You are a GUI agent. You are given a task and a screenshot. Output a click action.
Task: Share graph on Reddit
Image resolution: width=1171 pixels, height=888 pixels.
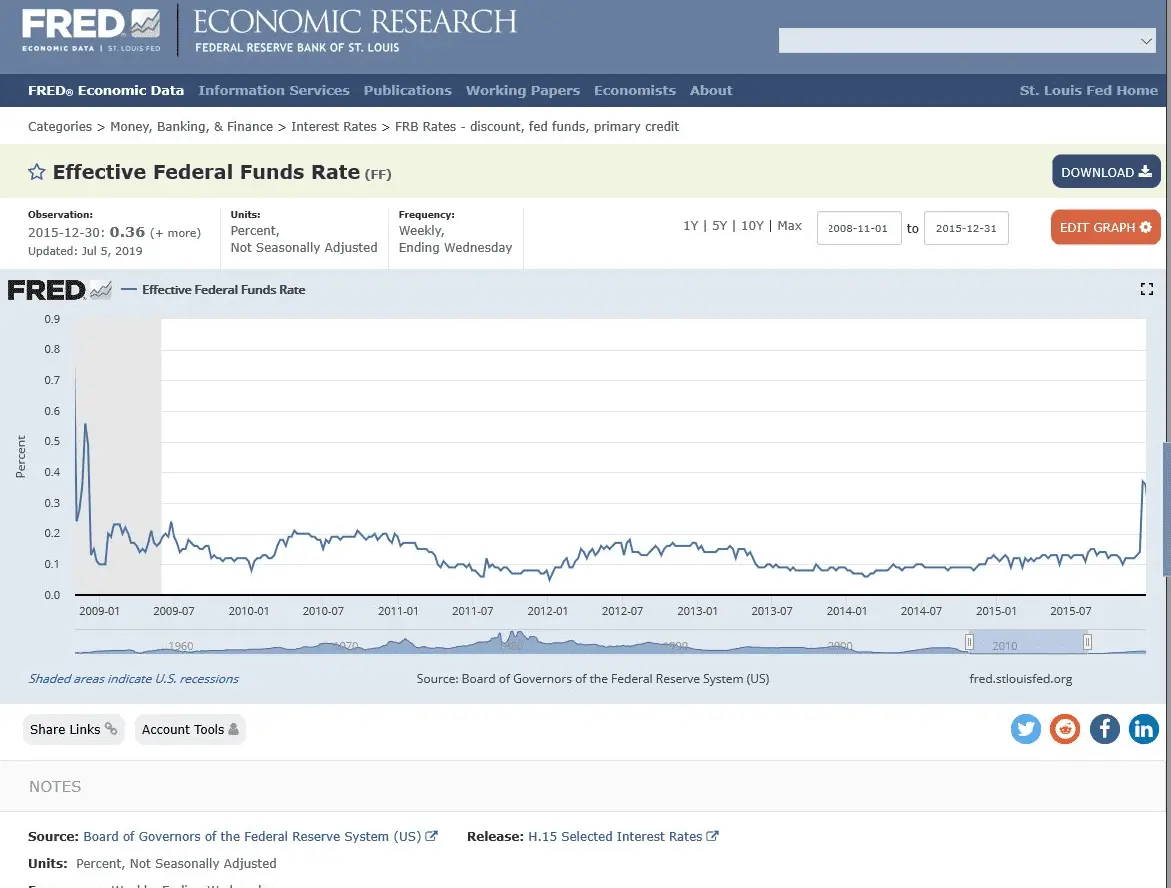point(1065,729)
